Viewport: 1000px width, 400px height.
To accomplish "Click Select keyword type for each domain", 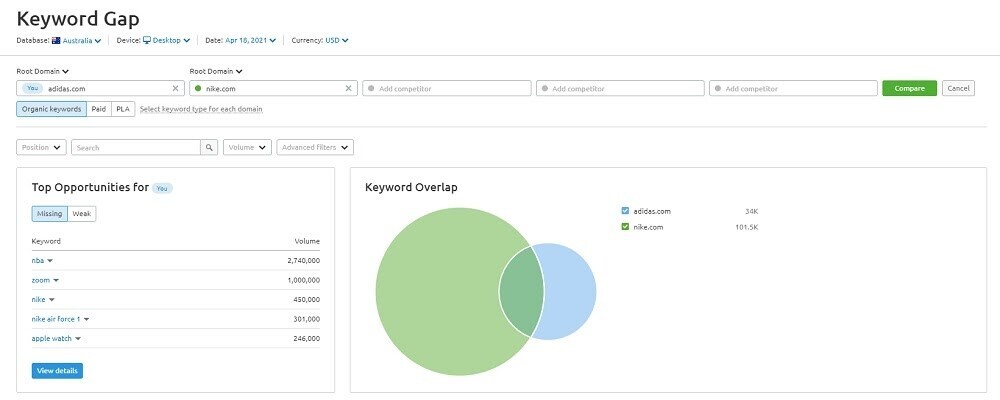I will tap(201, 109).
